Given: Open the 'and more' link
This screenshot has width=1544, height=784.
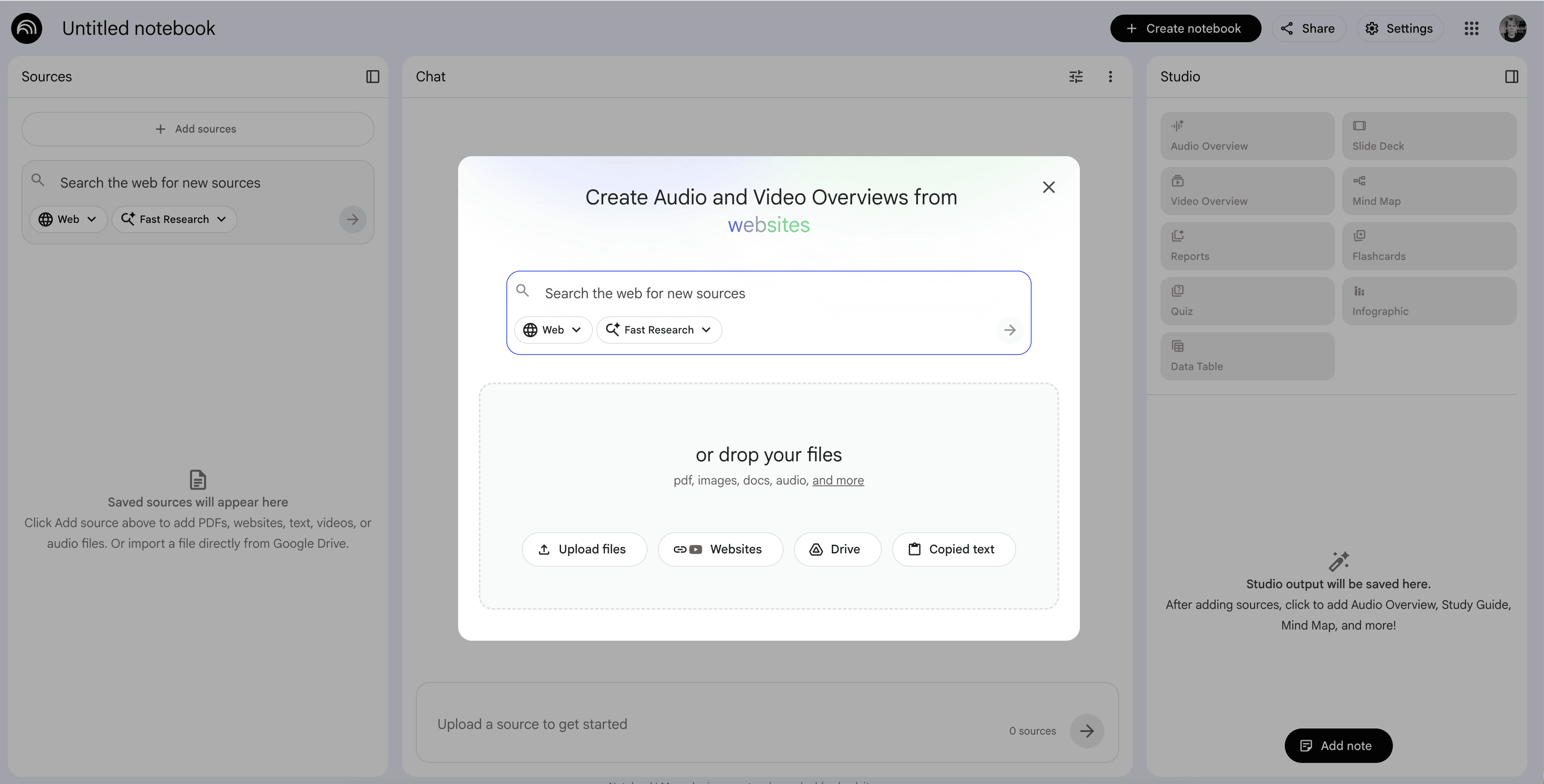Looking at the screenshot, I should (837, 480).
